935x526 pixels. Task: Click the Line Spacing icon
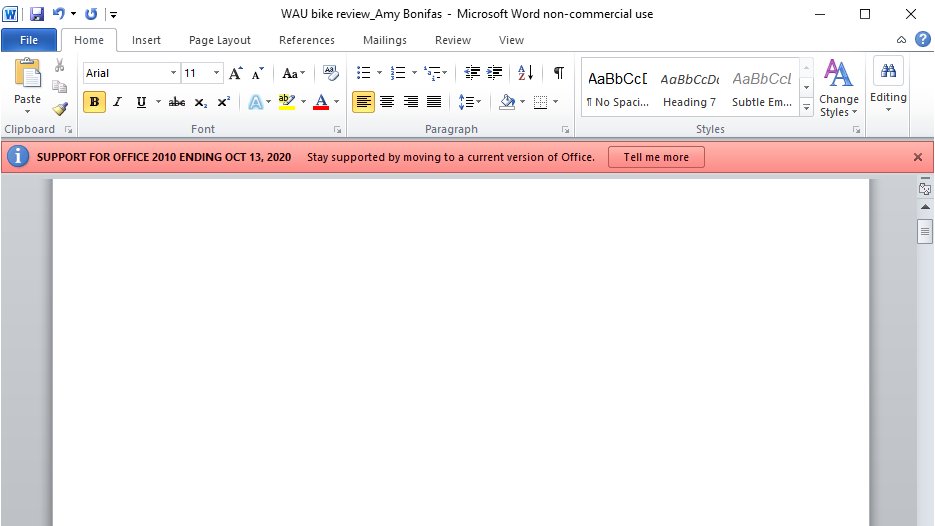tap(469, 102)
